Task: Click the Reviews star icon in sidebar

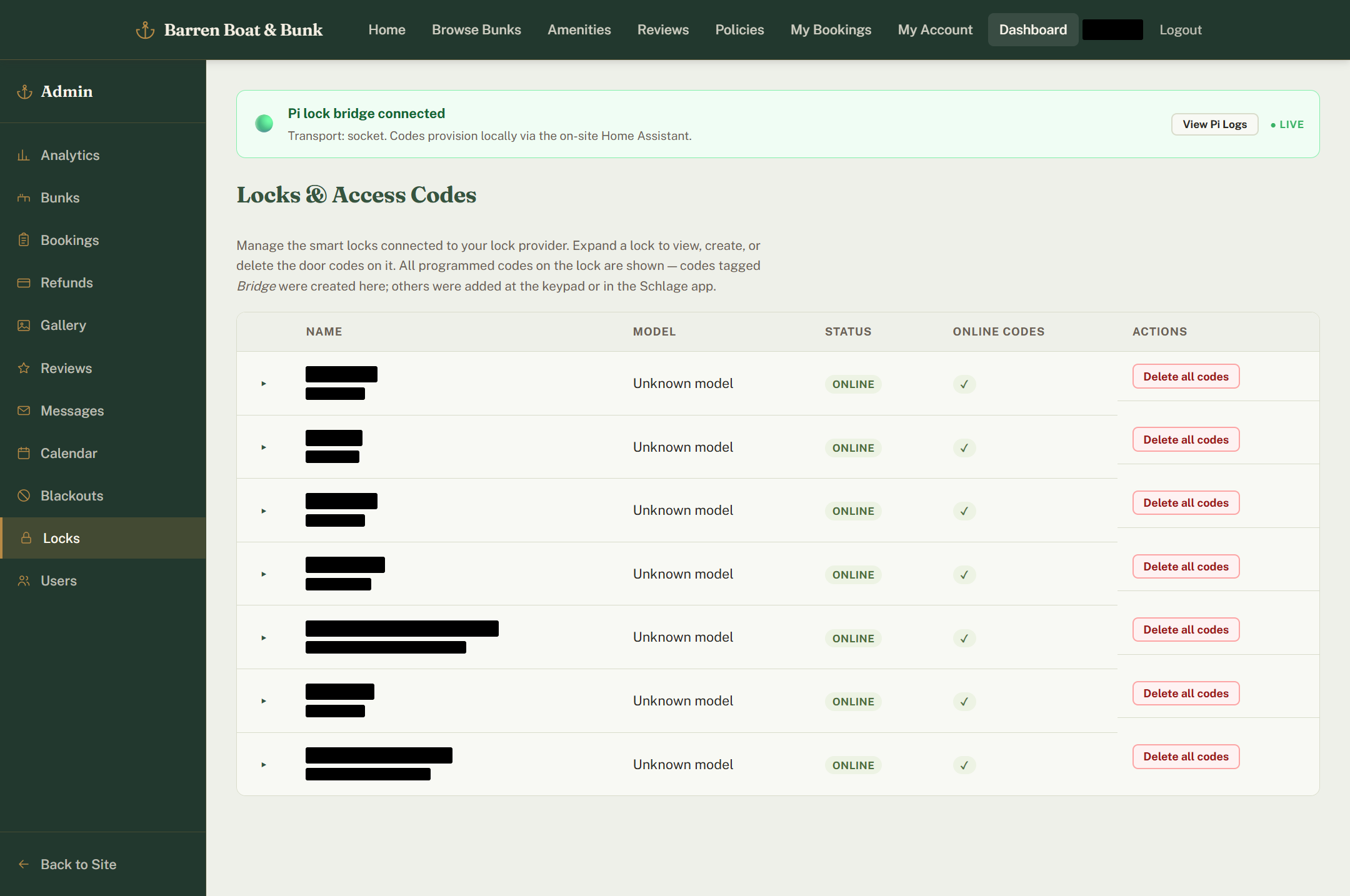Action: [x=24, y=368]
